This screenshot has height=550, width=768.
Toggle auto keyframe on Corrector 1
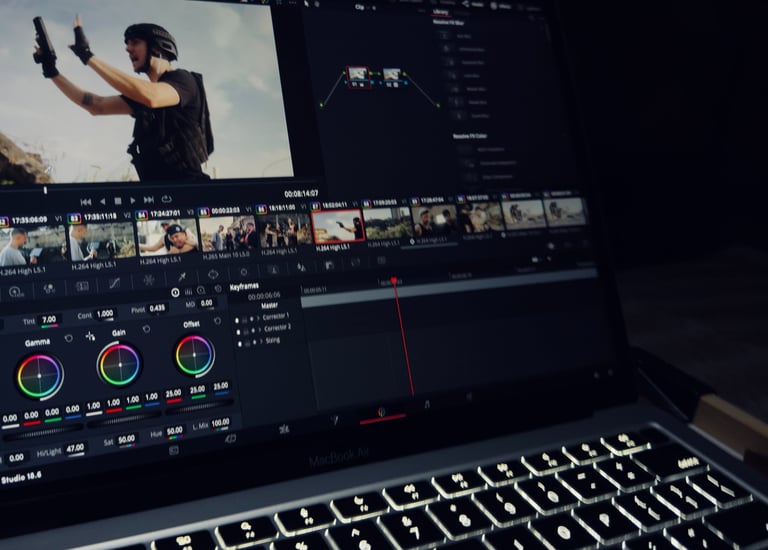pyautogui.click(x=252, y=319)
